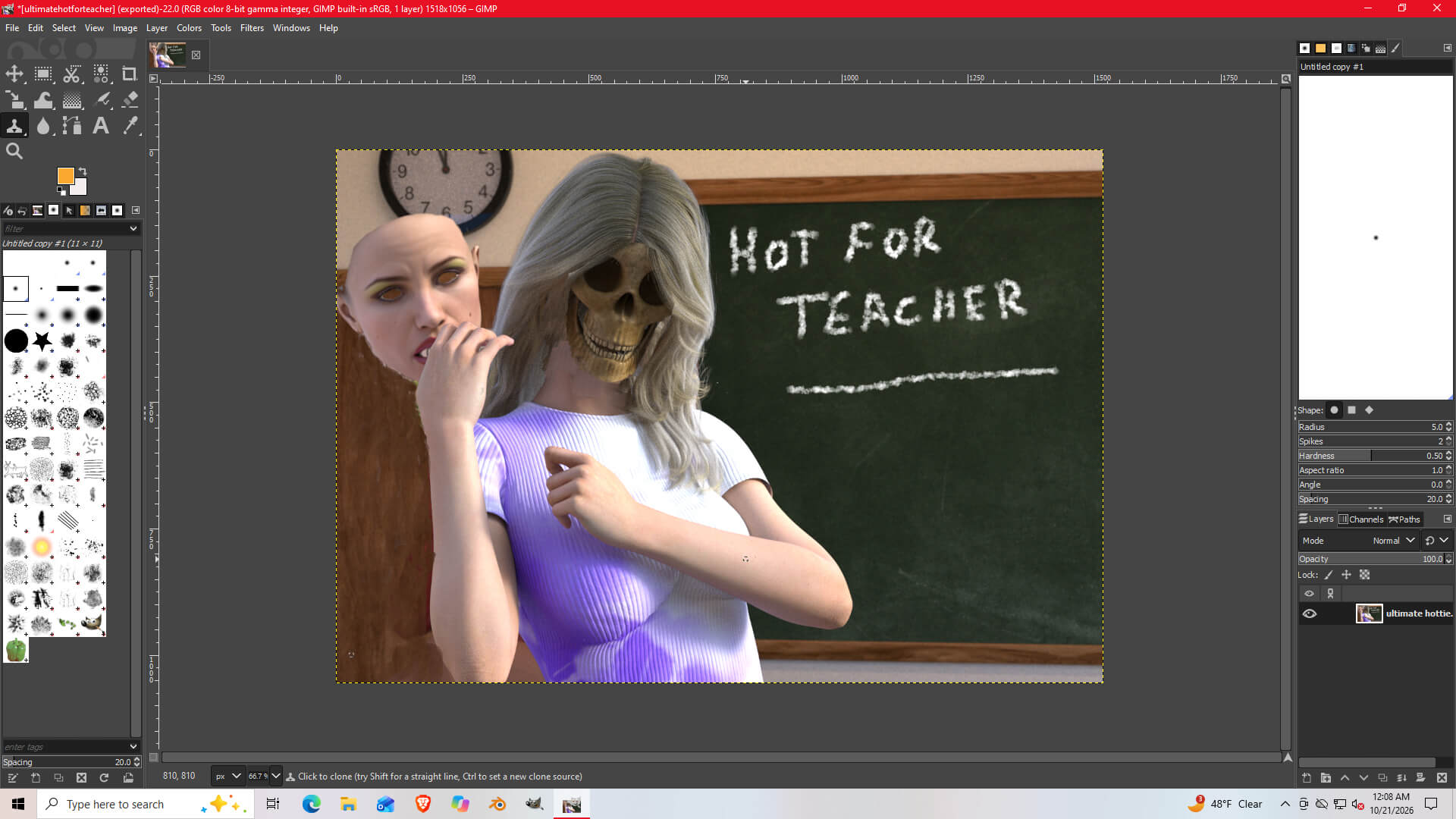The image size is (1456, 819).
Task: Switch to the Paths tab
Action: pyautogui.click(x=1404, y=519)
